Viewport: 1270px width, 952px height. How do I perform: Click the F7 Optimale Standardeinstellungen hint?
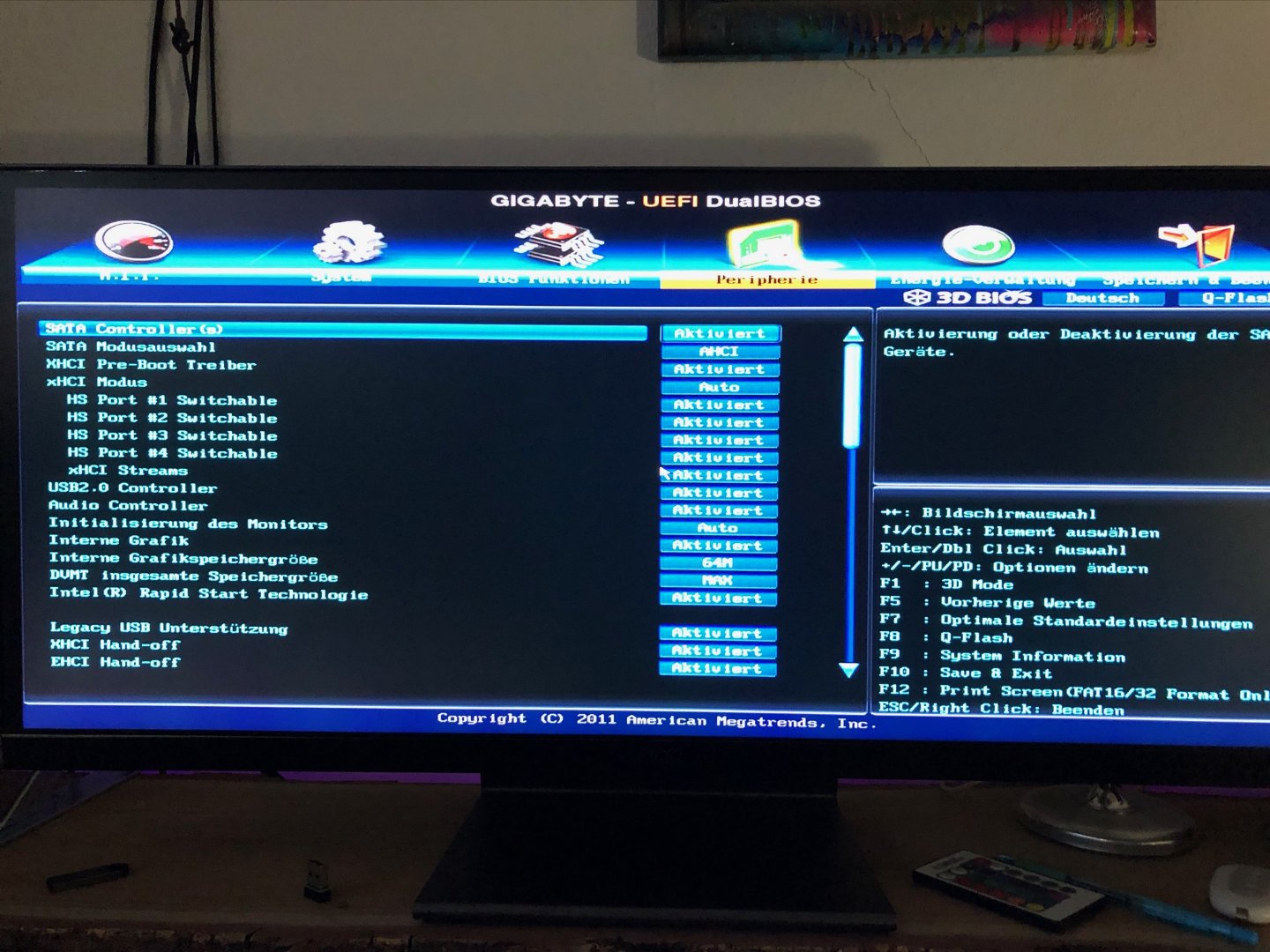pyautogui.click(x=1066, y=621)
